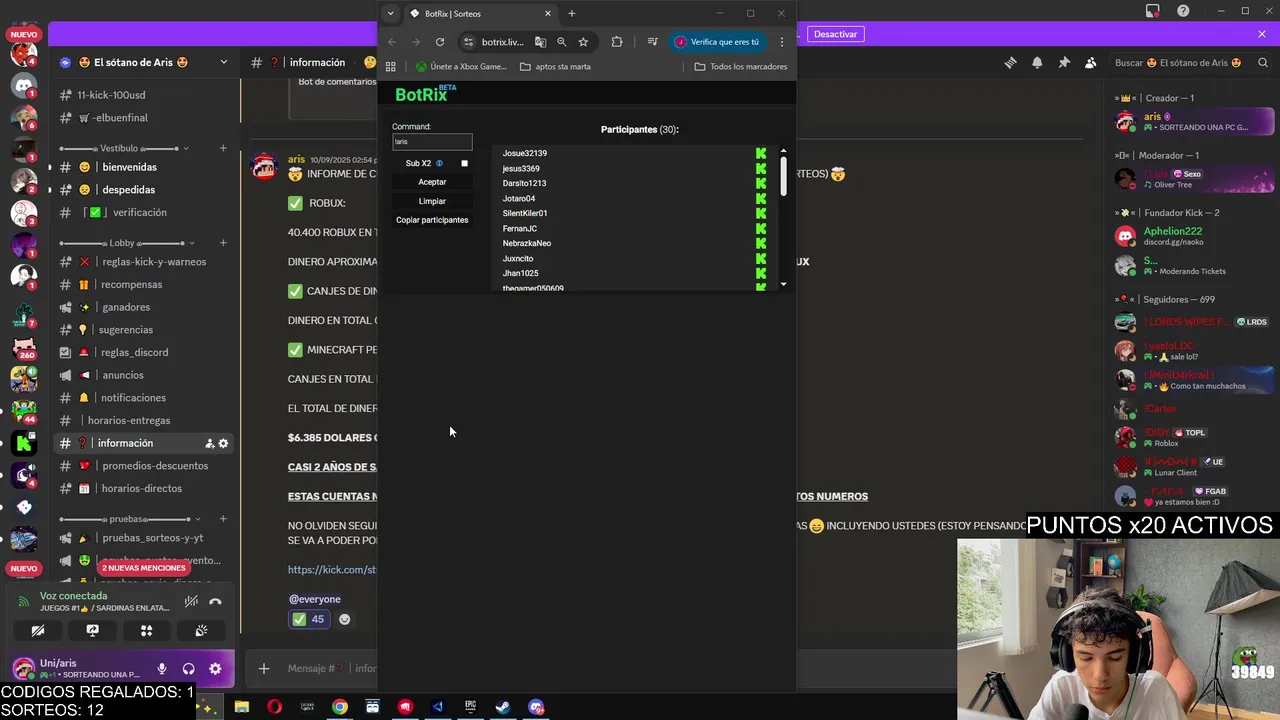Click the participants list scrollbar
Image resolution: width=1280 pixels, height=720 pixels.
pyautogui.click(x=783, y=176)
